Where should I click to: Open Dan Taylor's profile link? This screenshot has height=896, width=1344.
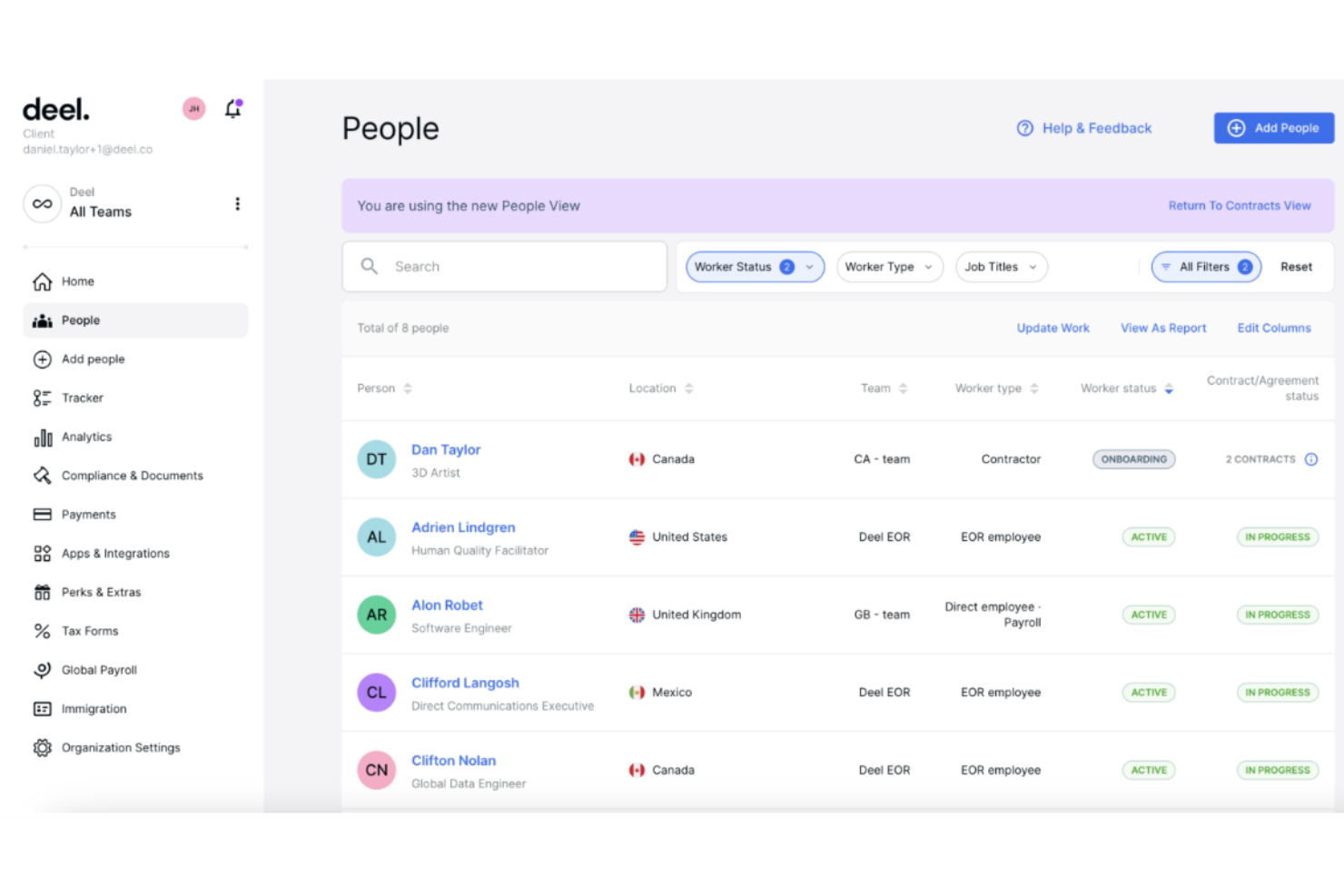446,449
